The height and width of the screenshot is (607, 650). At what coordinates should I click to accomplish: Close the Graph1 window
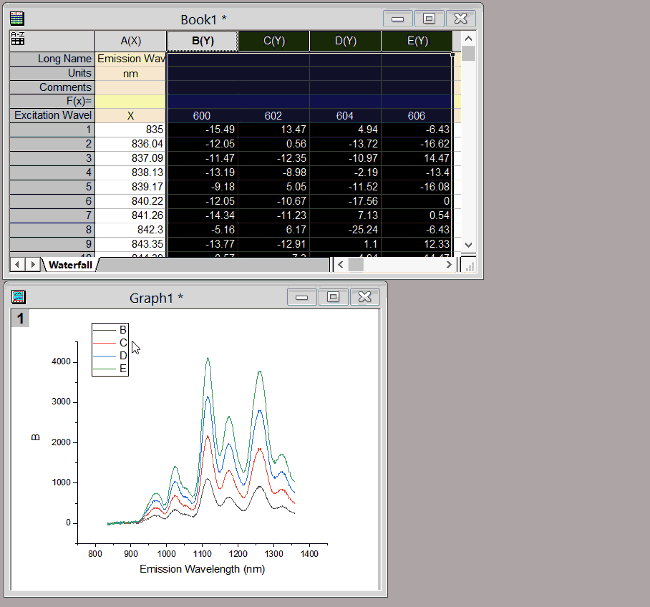[365, 297]
